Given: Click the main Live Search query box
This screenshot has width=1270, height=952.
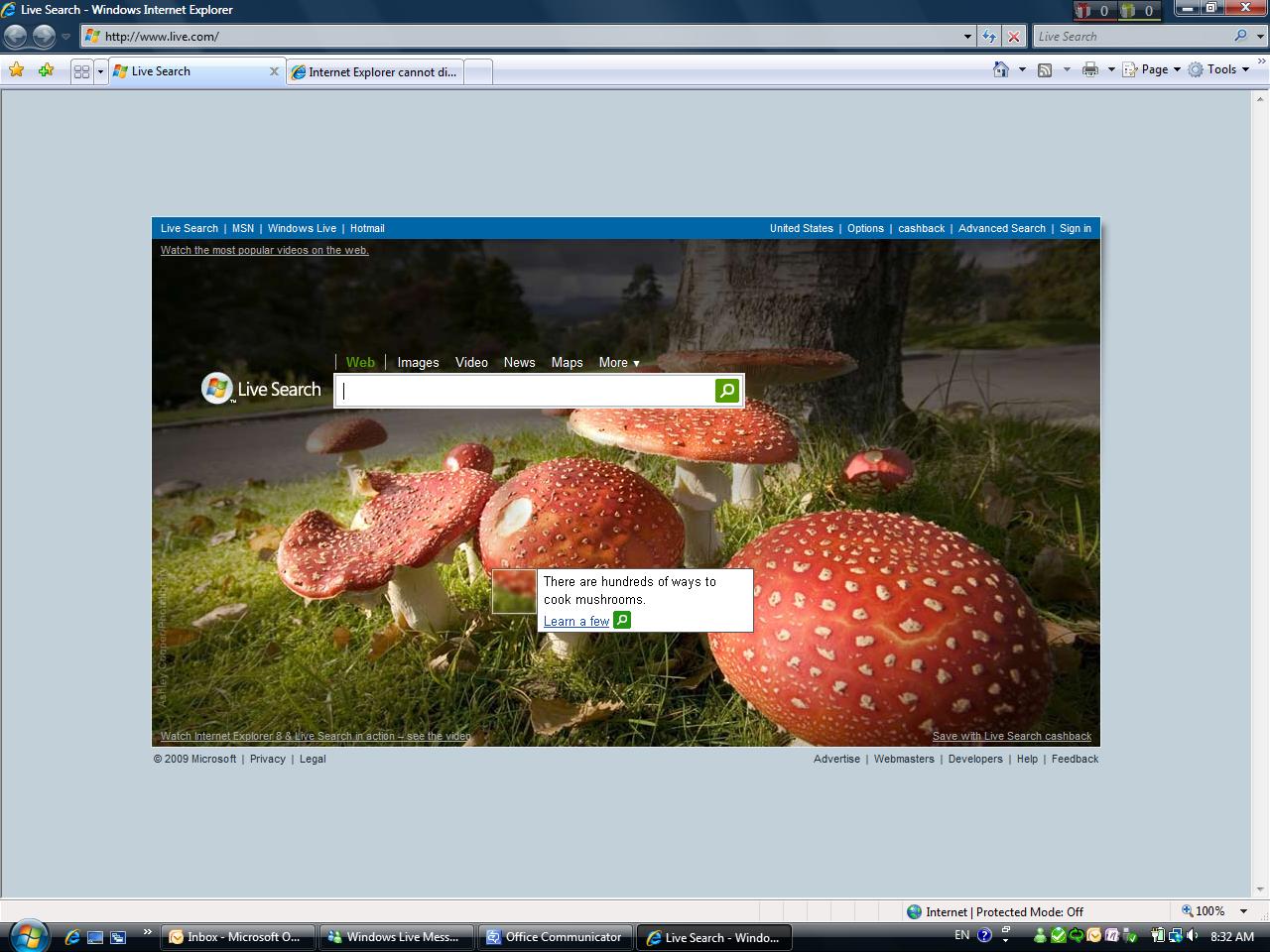Looking at the screenshot, I should pos(526,391).
